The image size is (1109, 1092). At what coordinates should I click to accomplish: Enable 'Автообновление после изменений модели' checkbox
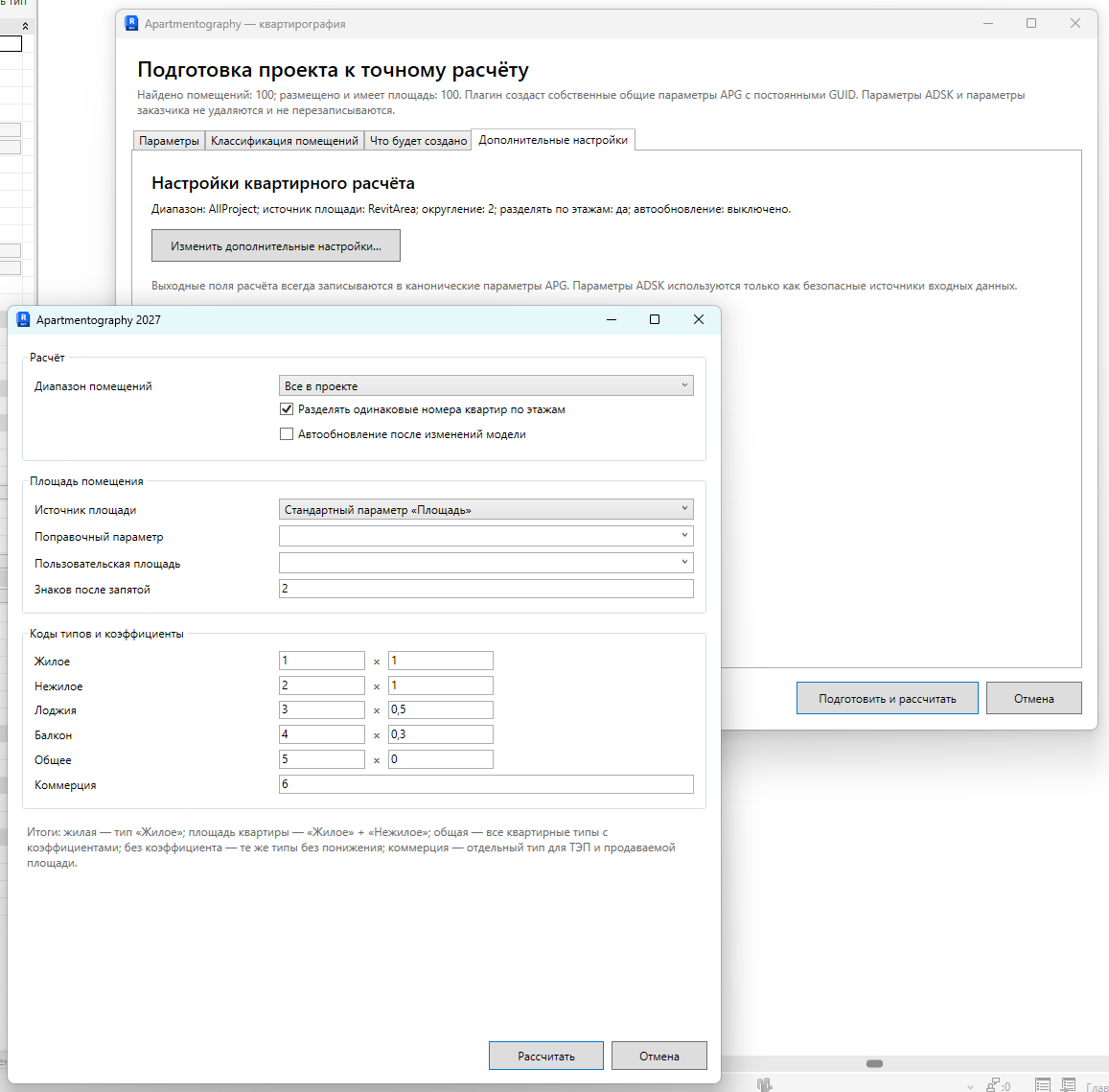click(x=287, y=434)
